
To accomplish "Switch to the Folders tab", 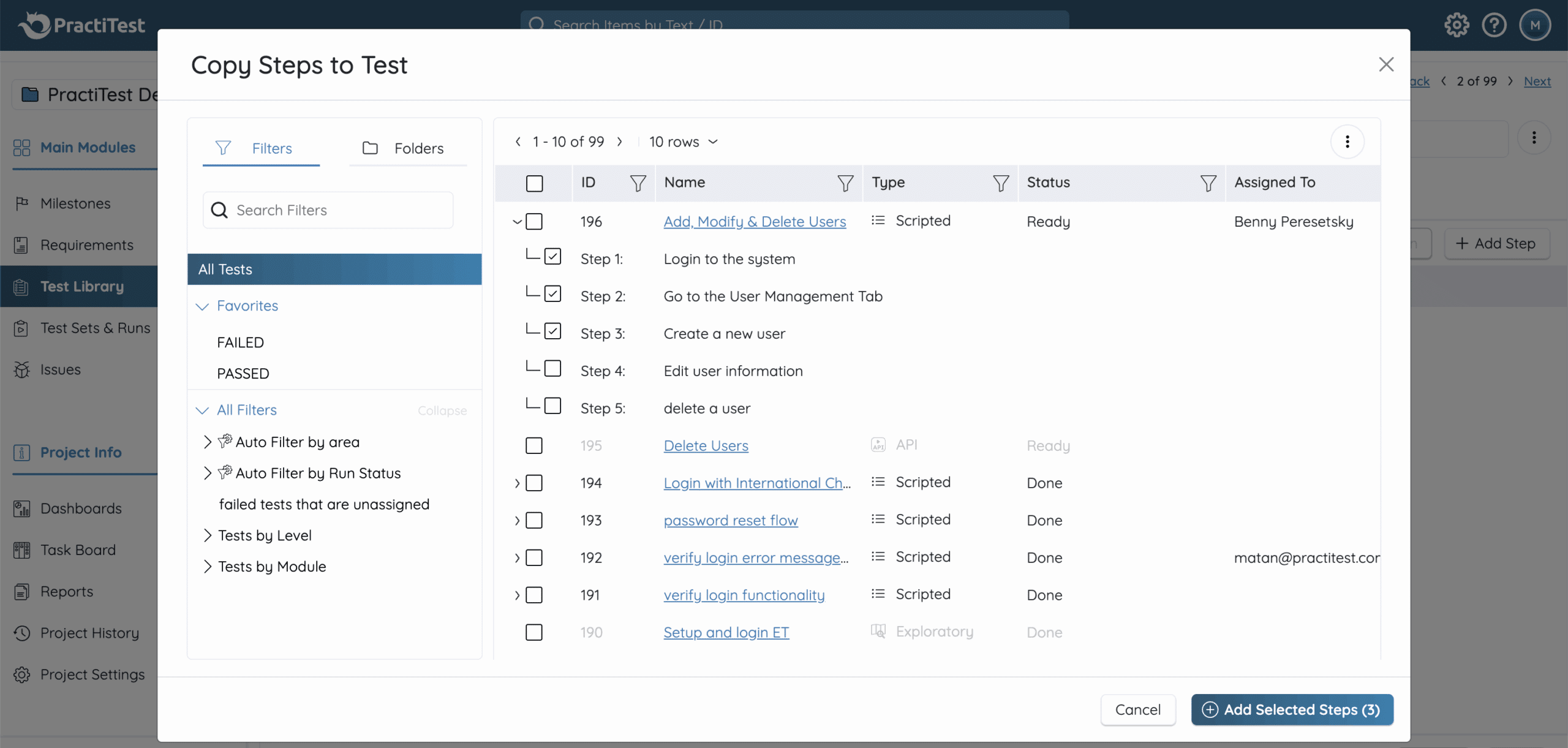I will point(407,148).
